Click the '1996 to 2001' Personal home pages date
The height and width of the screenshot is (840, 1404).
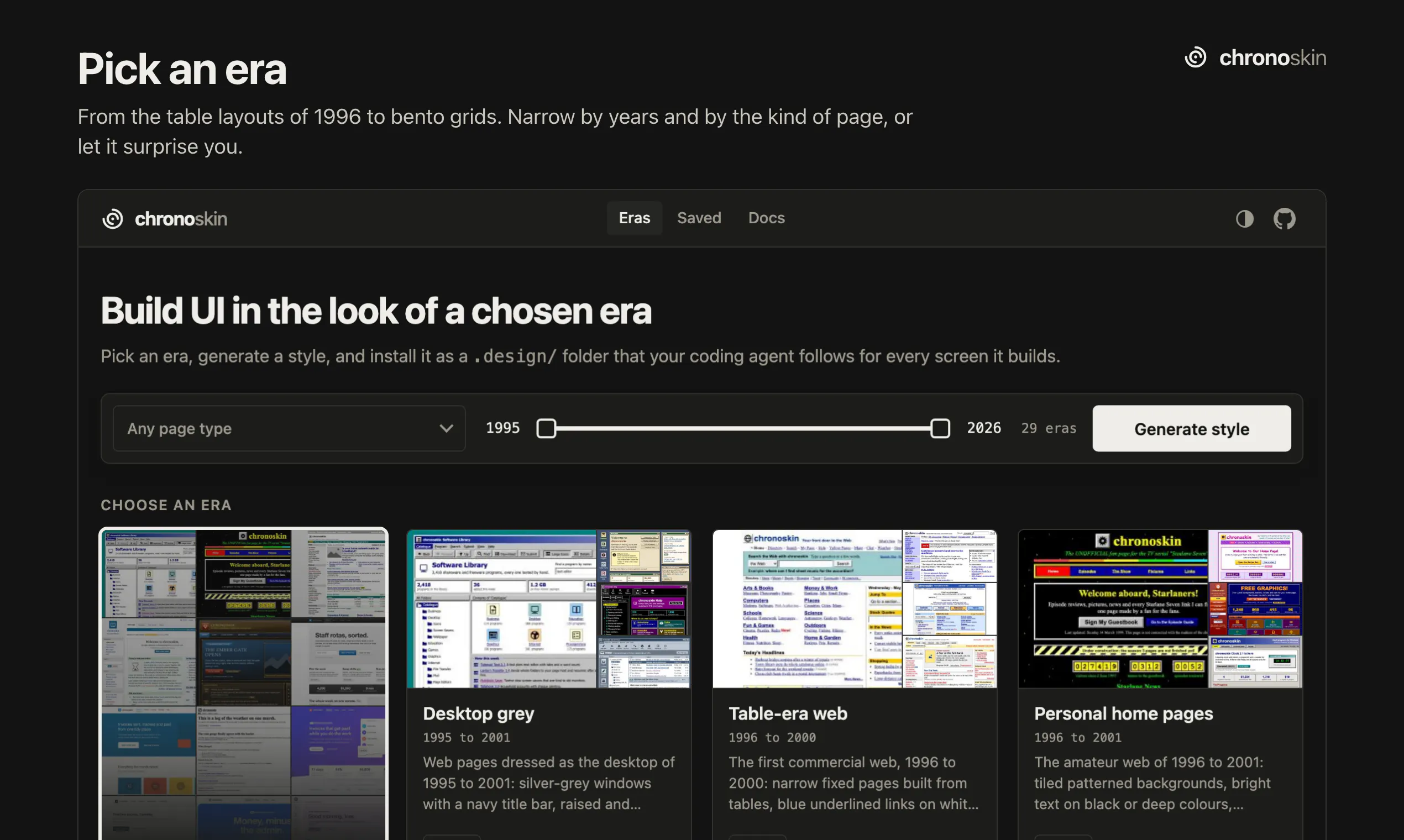[1078, 738]
